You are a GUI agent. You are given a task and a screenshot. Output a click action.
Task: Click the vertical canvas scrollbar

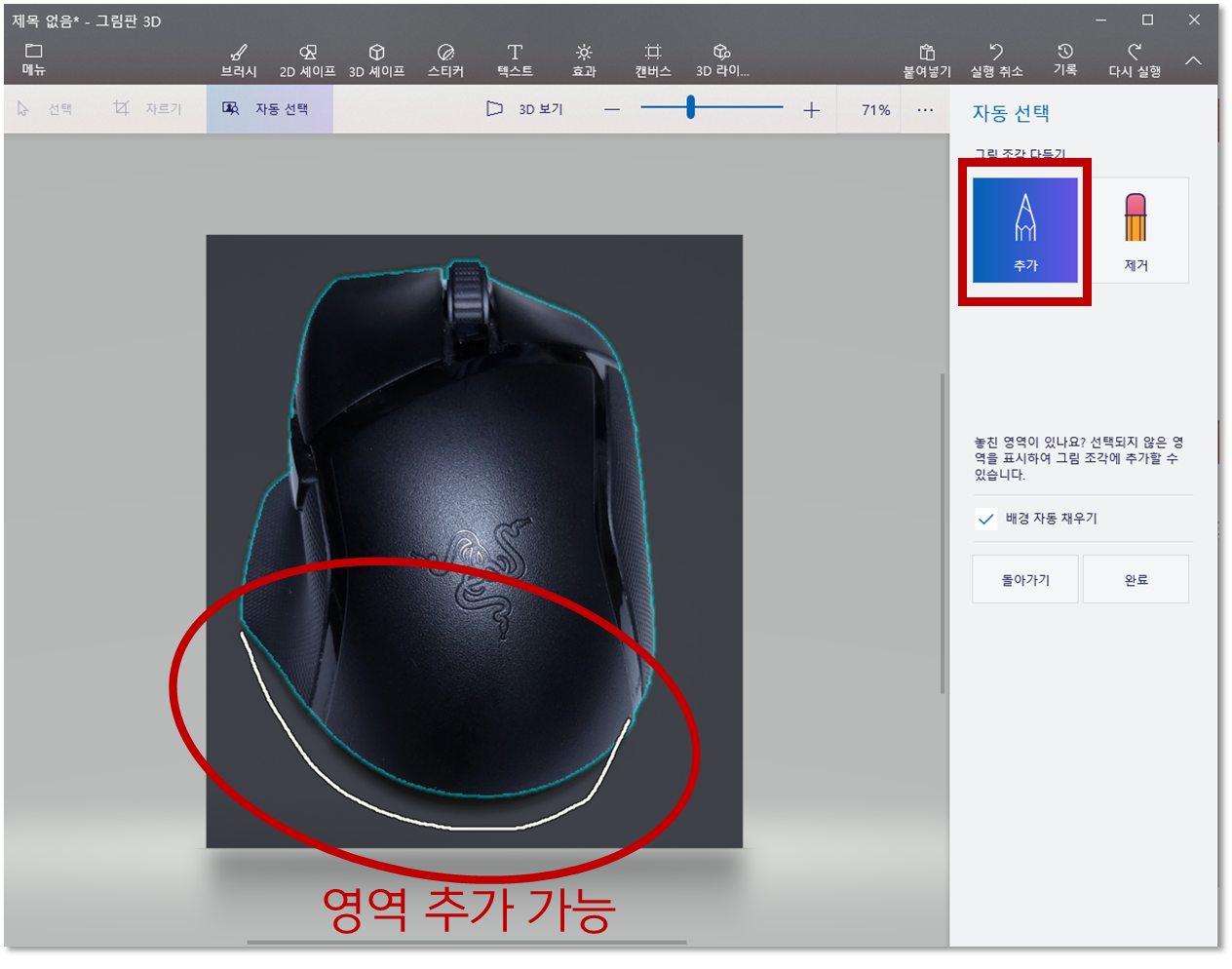[943, 533]
